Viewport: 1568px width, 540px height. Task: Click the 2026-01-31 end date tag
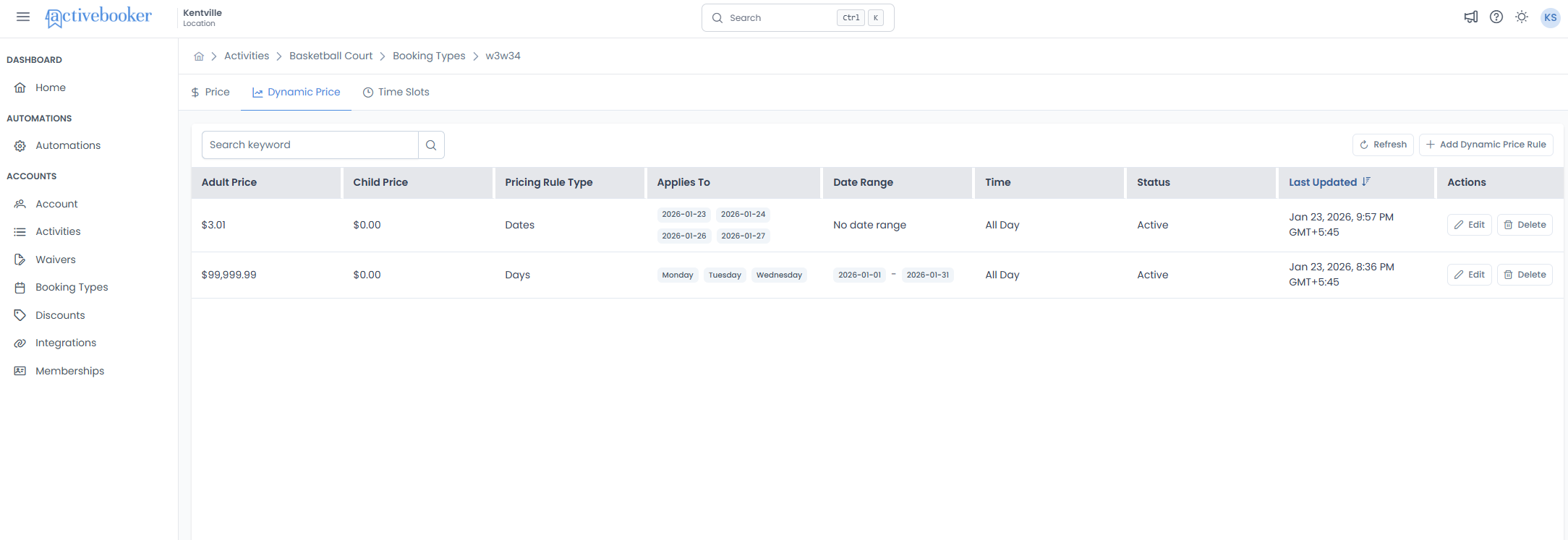(927, 275)
